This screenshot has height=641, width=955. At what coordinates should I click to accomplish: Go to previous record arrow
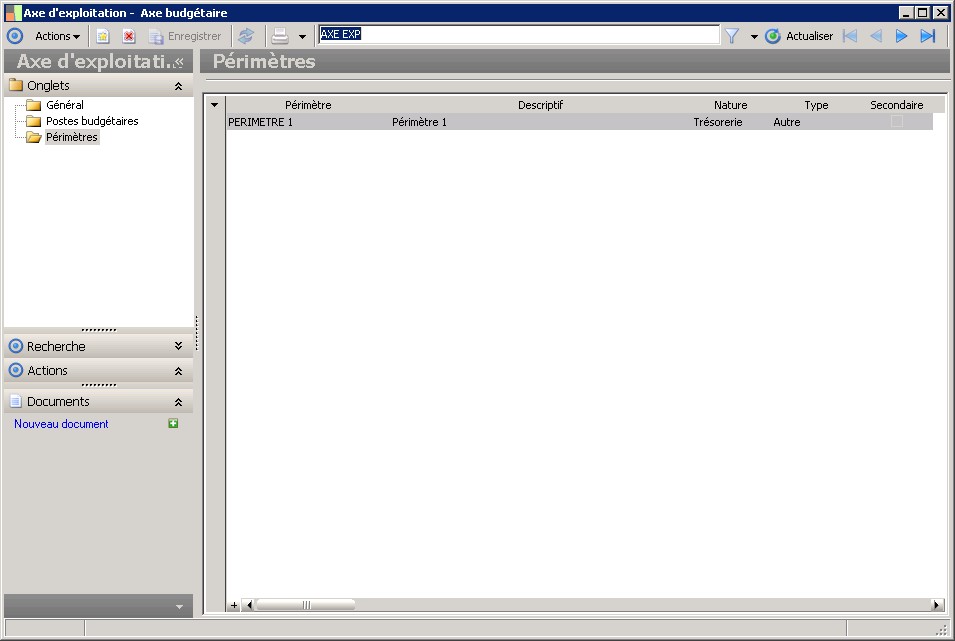[x=876, y=36]
